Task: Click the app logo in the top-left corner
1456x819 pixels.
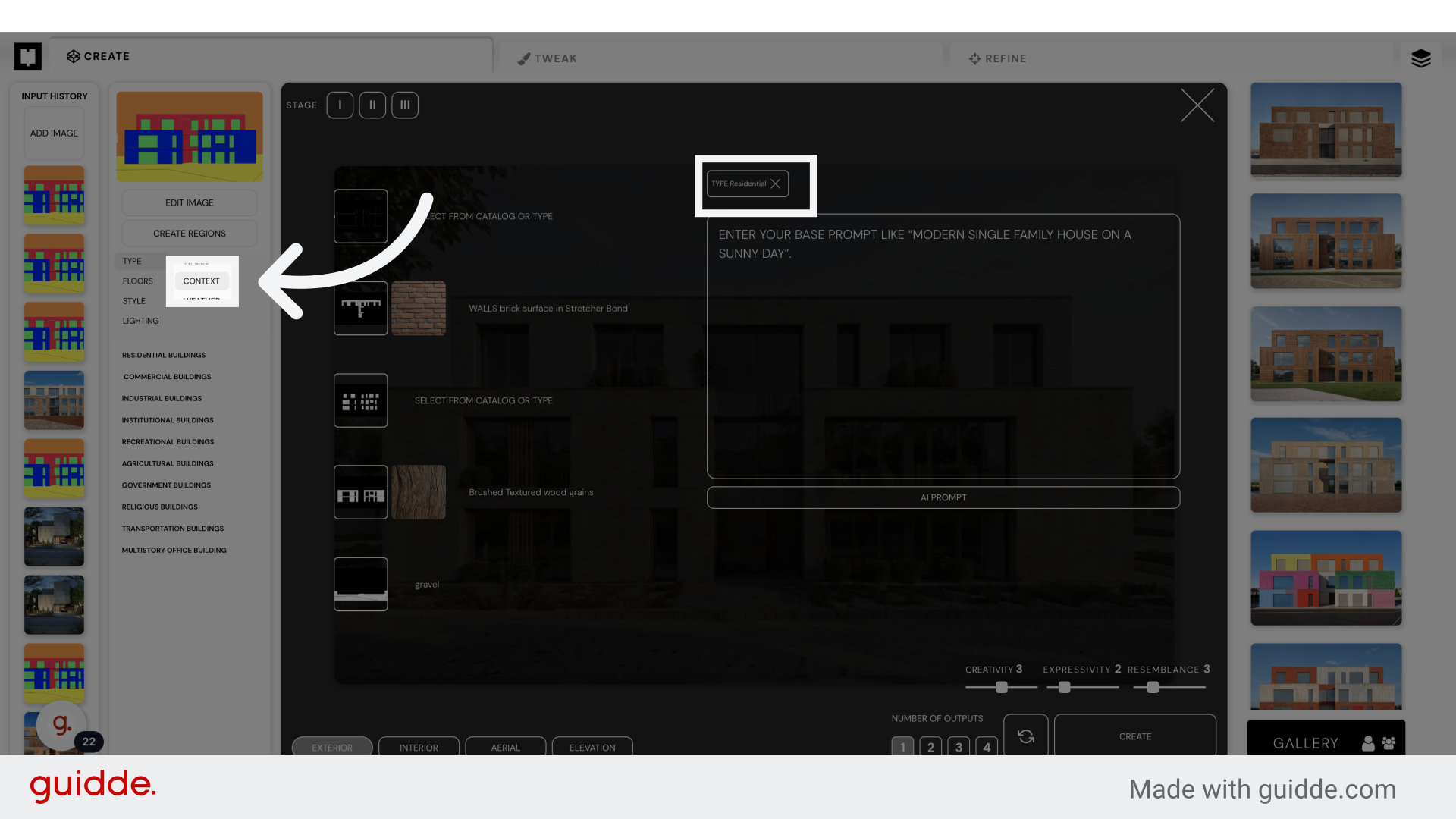Action: 28,56
